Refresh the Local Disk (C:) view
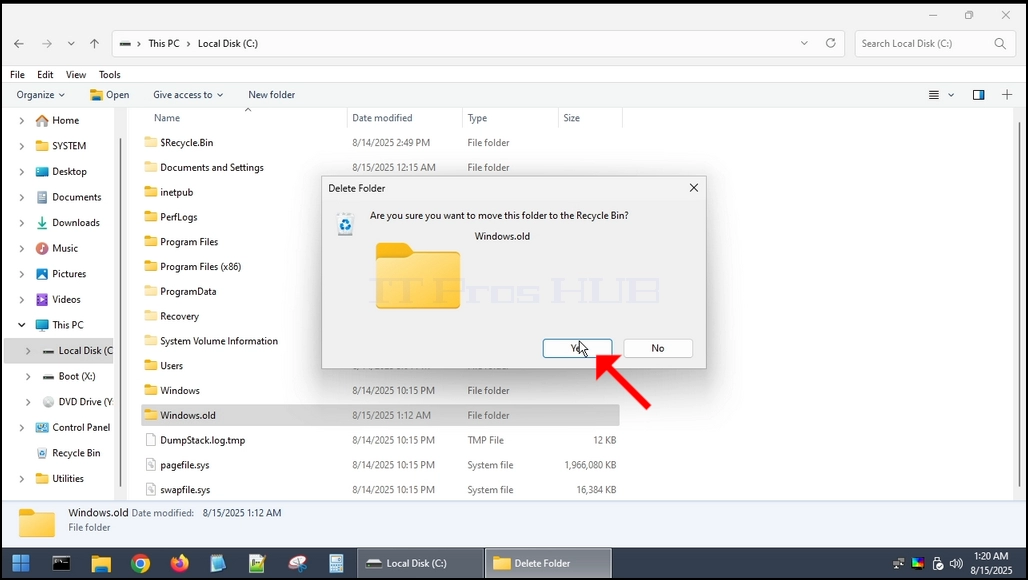 [x=831, y=43]
